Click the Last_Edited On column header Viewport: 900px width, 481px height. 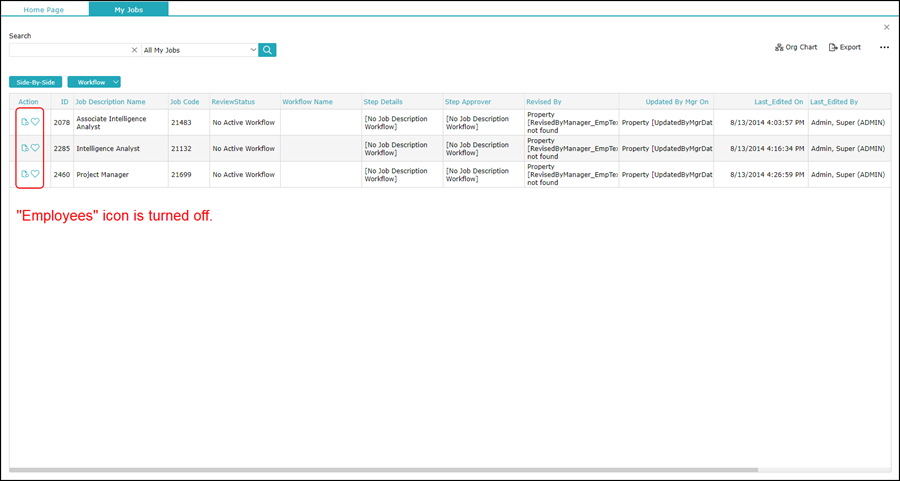tap(778, 102)
